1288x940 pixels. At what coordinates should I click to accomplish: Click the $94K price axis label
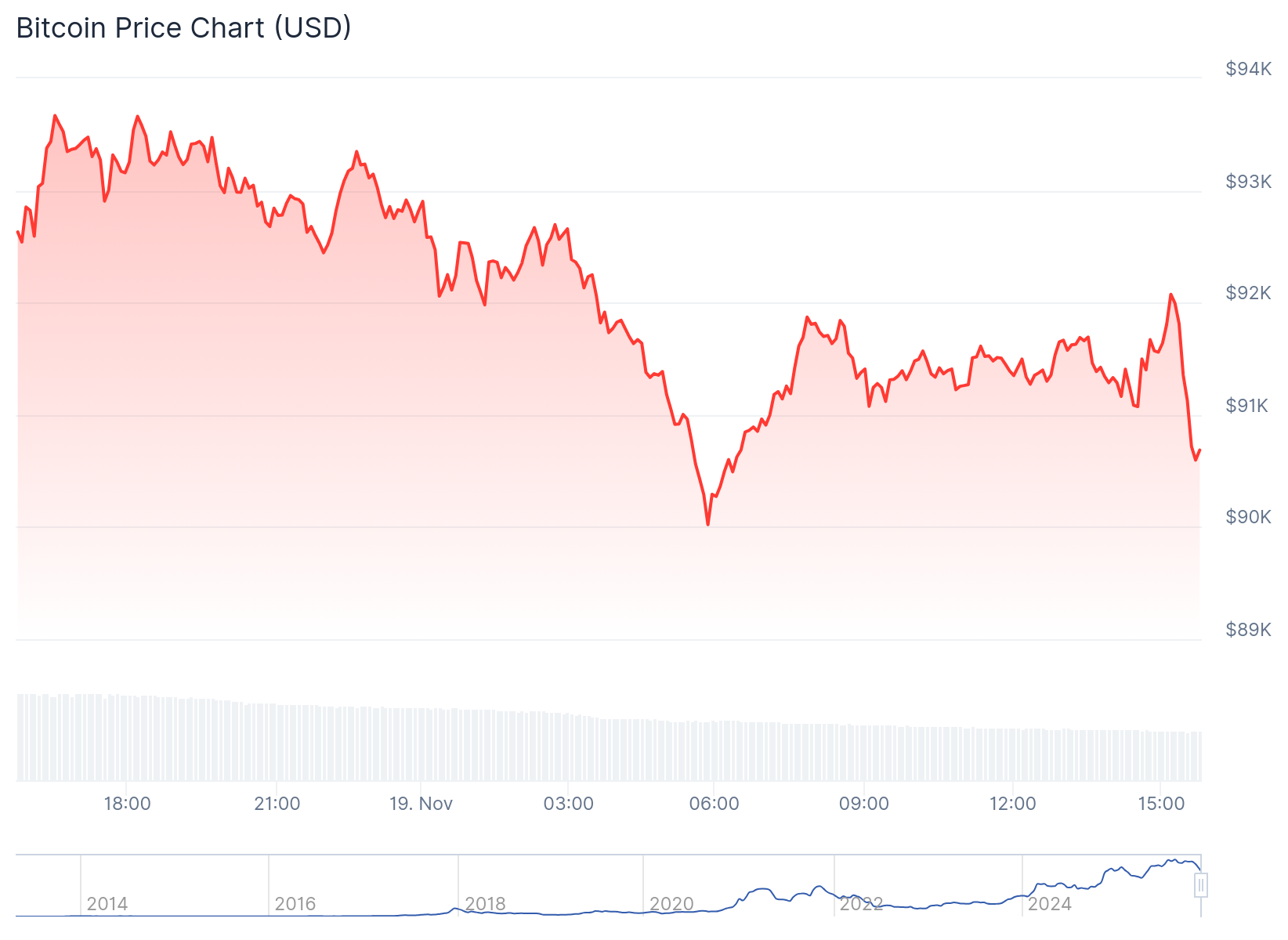point(1249,69)
